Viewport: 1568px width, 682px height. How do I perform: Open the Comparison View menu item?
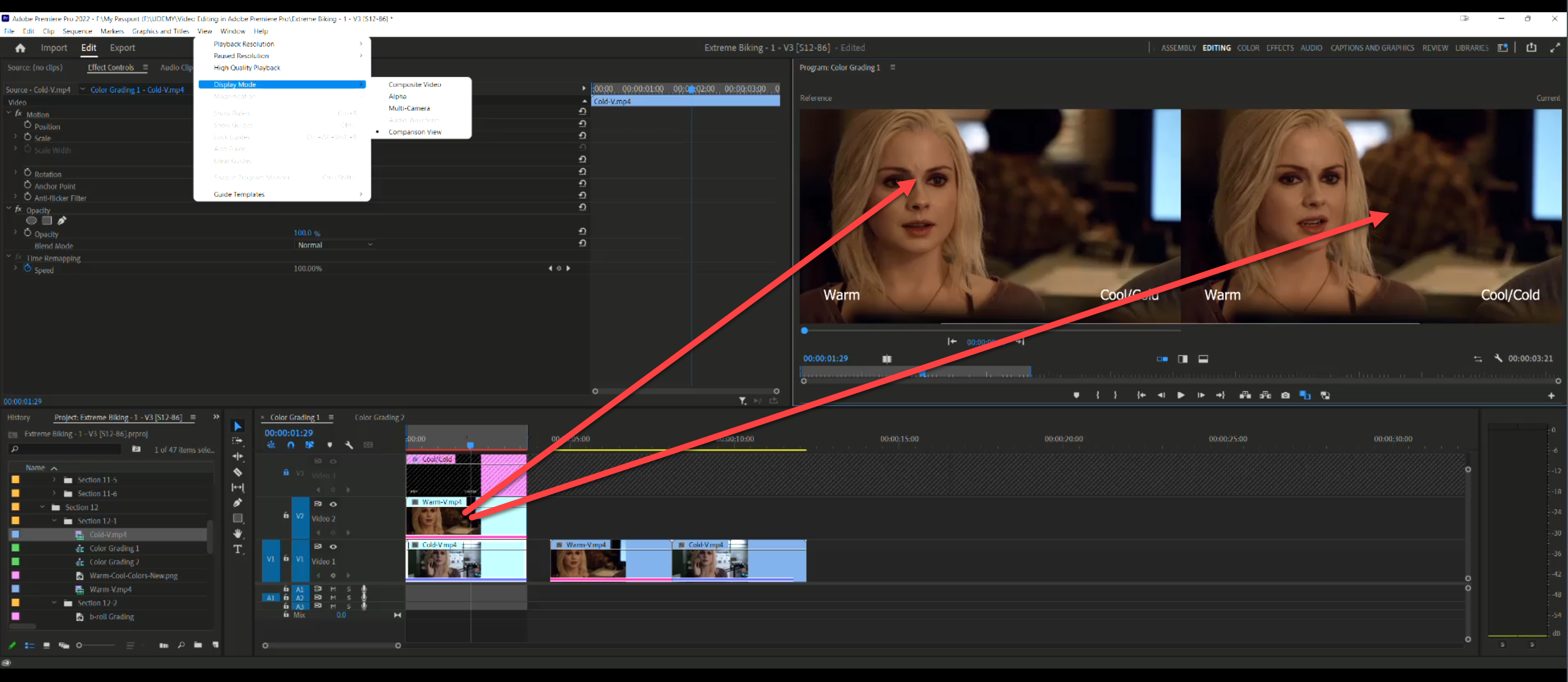coord(414,132)
